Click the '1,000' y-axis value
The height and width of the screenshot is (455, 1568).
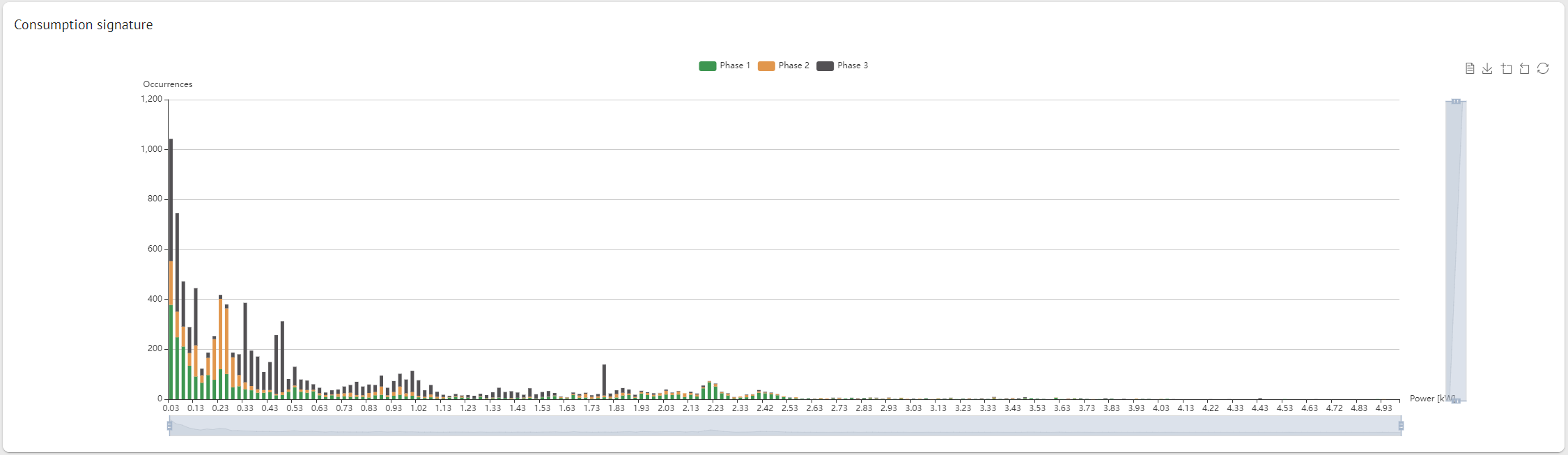click(151, 149)
